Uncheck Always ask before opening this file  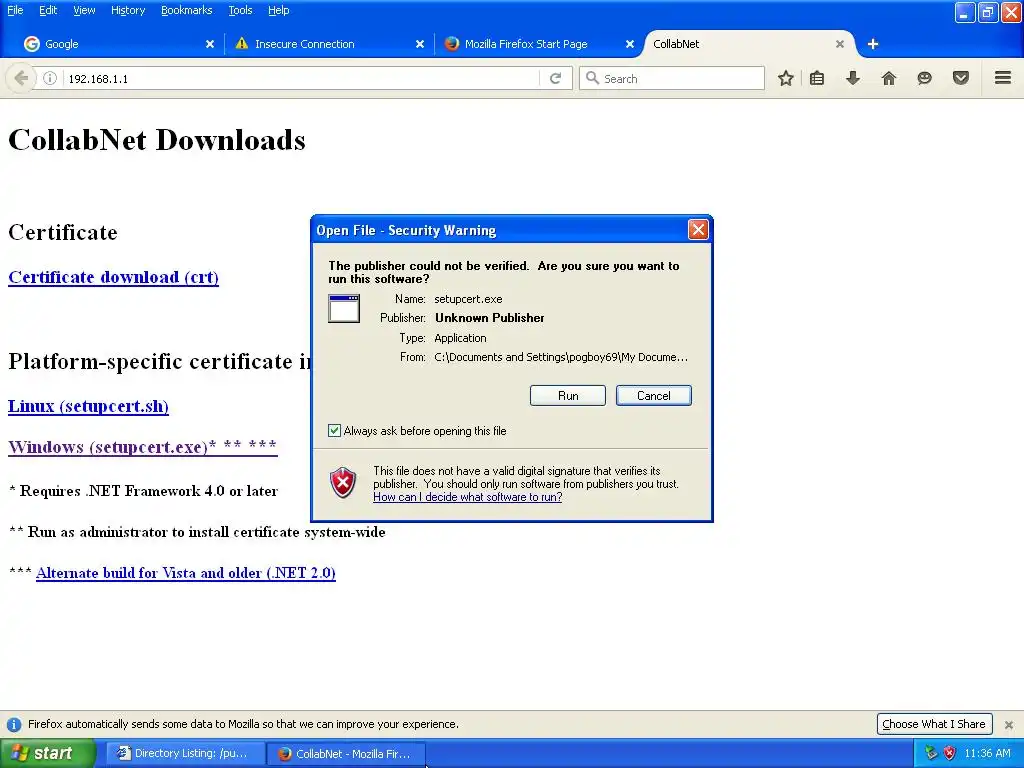tap(334, 430)
